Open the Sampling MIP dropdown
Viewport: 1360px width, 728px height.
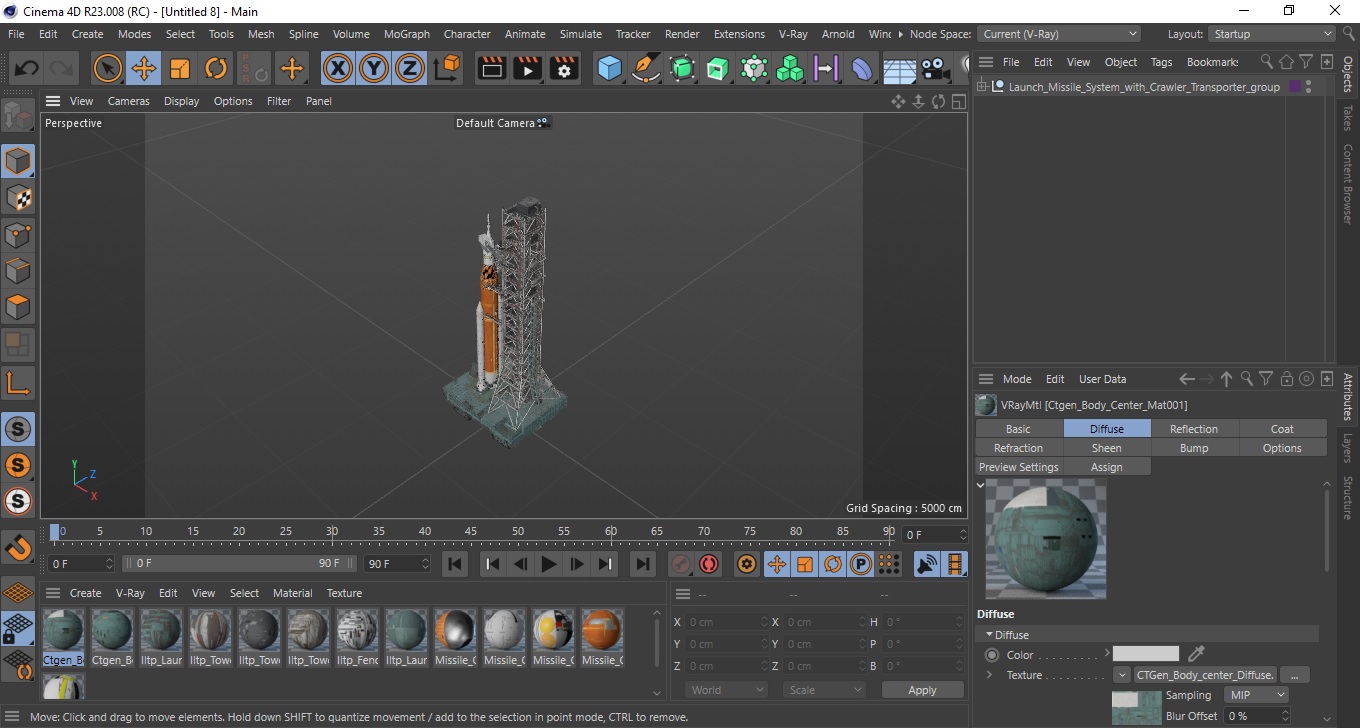coord(1256,695)
